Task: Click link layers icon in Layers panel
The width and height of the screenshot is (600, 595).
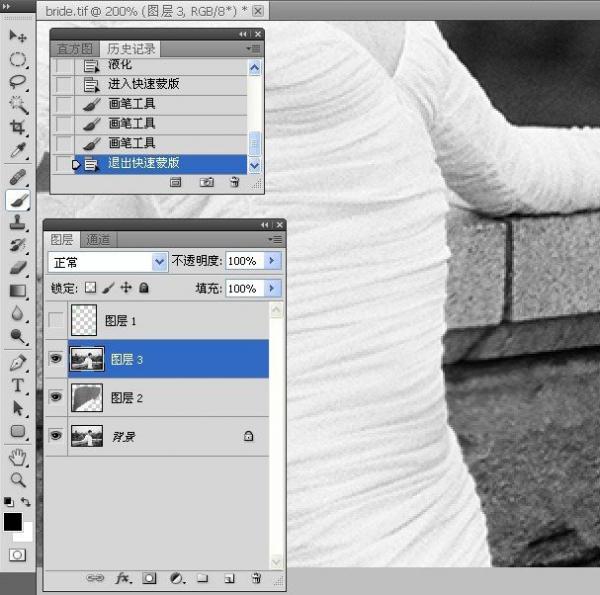Action: tap(95, 578)
